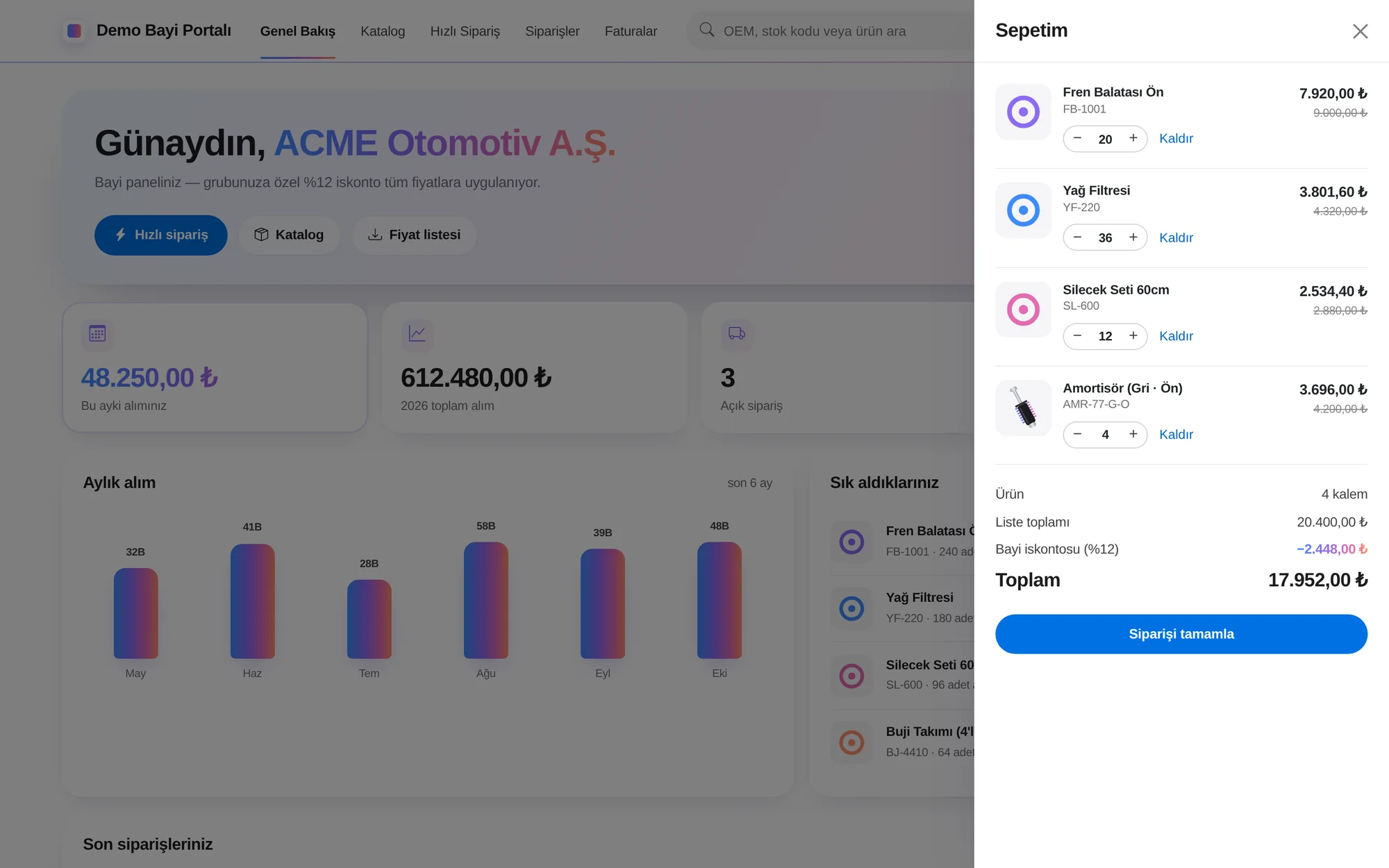
Task: Decrease Fren Balatası Ön quantity with minus
Action: point(1077,138)
